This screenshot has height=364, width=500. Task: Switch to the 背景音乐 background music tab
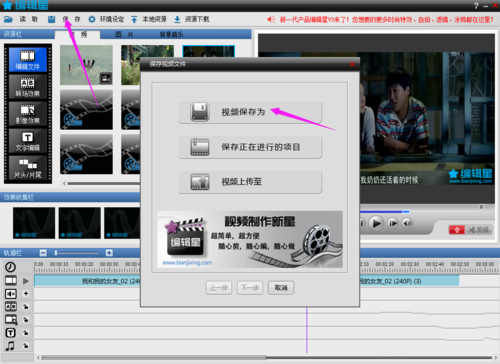pos(171,35)
